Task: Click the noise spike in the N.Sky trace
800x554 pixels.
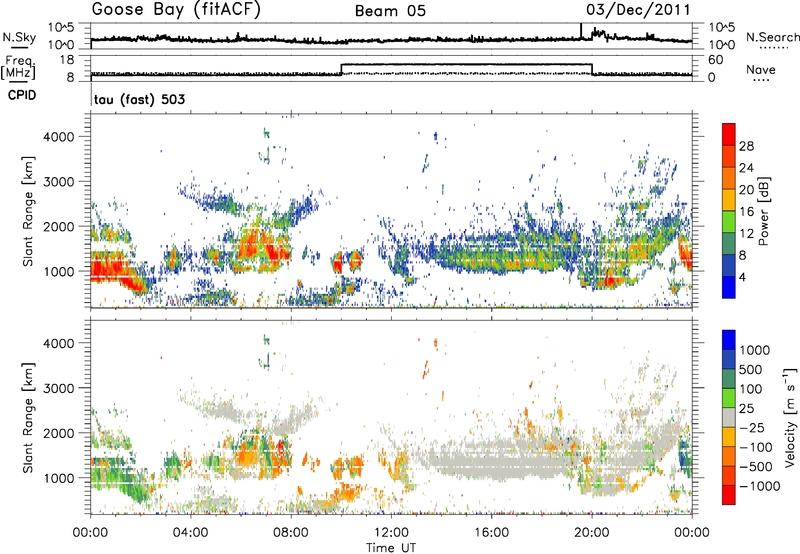Action: [581, 31]
